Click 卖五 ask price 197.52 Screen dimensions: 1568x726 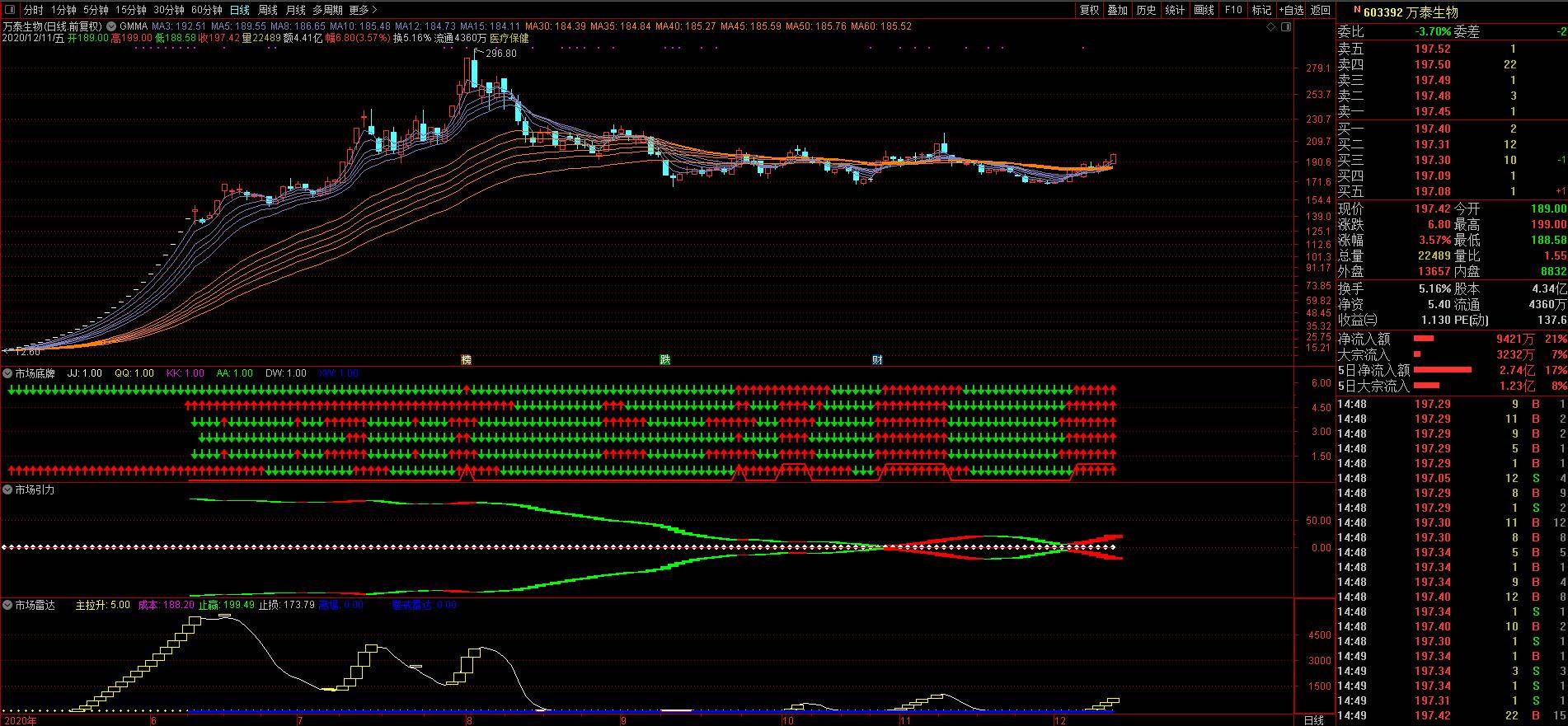pos(1433,49)
